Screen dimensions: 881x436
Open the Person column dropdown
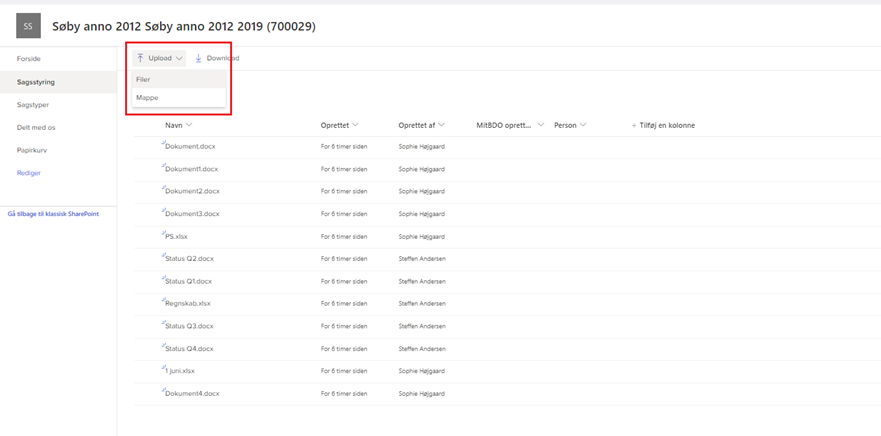click(583, 125)
